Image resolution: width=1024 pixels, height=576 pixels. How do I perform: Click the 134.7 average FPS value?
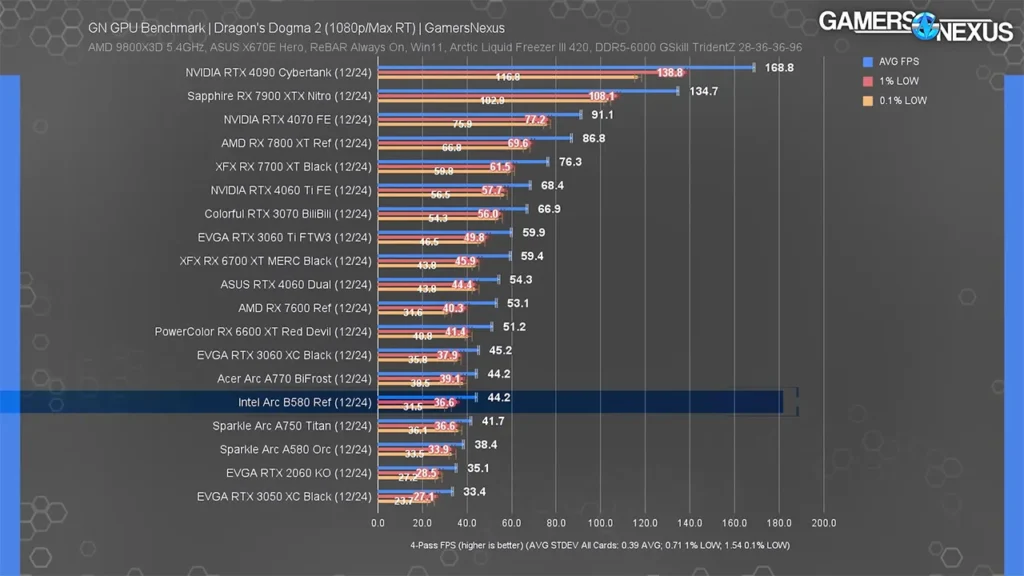pyautogui.click(x=703, y=91)
